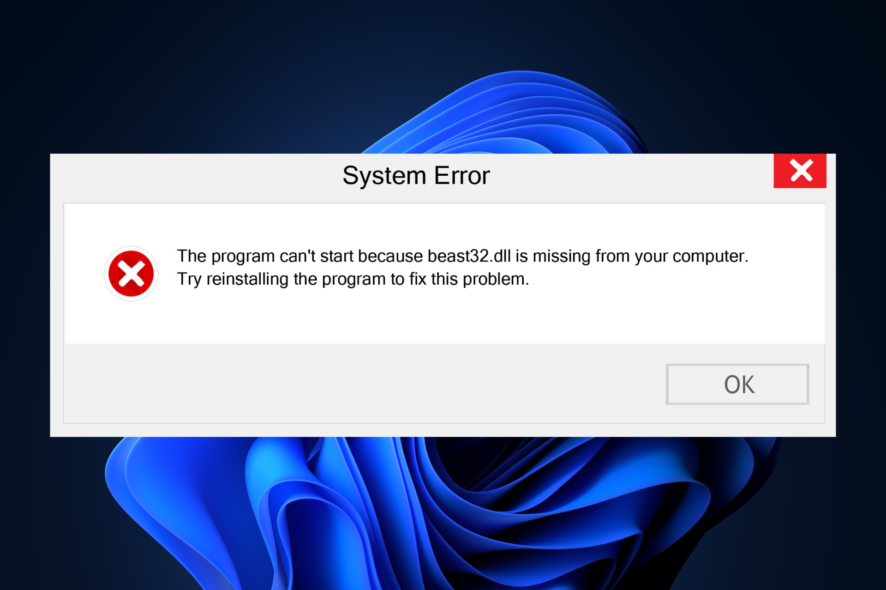Screen dimensions: 886x590
Task: Click the dark desktop background beside the dialog
Action: tap(25, 294)
